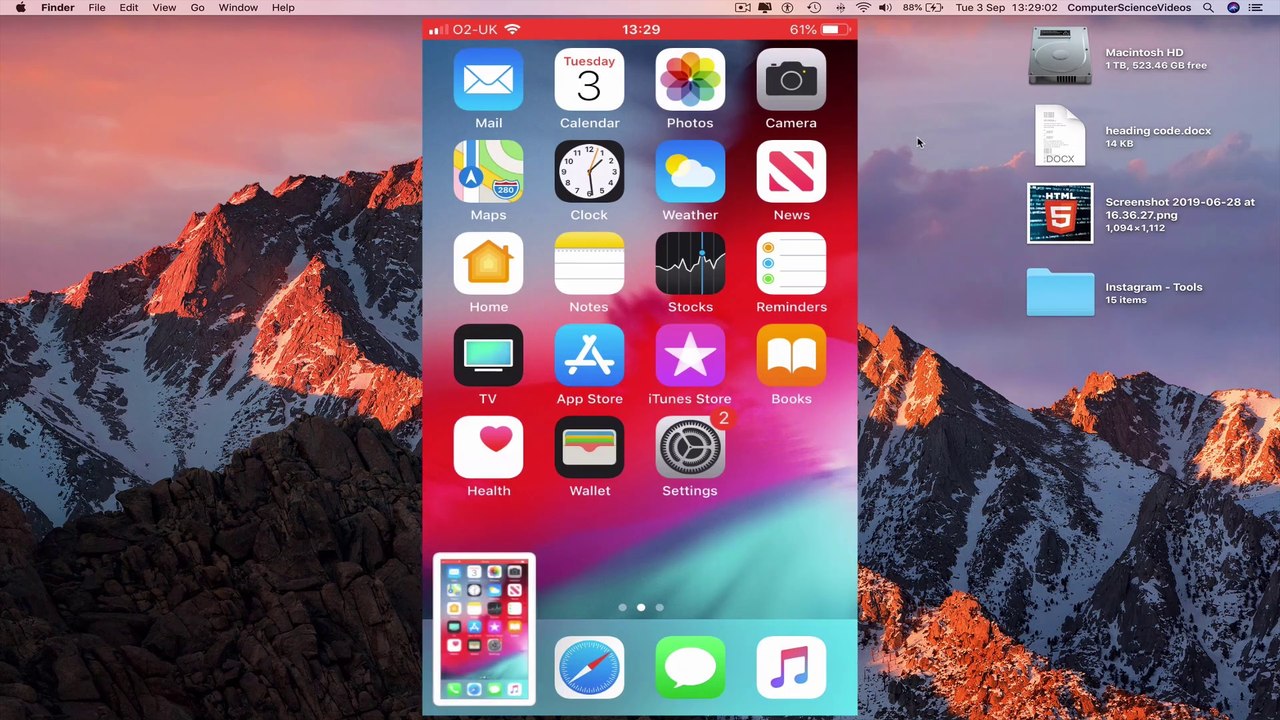The width and height of the screenshot is (1280, 720).
Task: Tap the Stocks app icon
Action: point(690,264)
